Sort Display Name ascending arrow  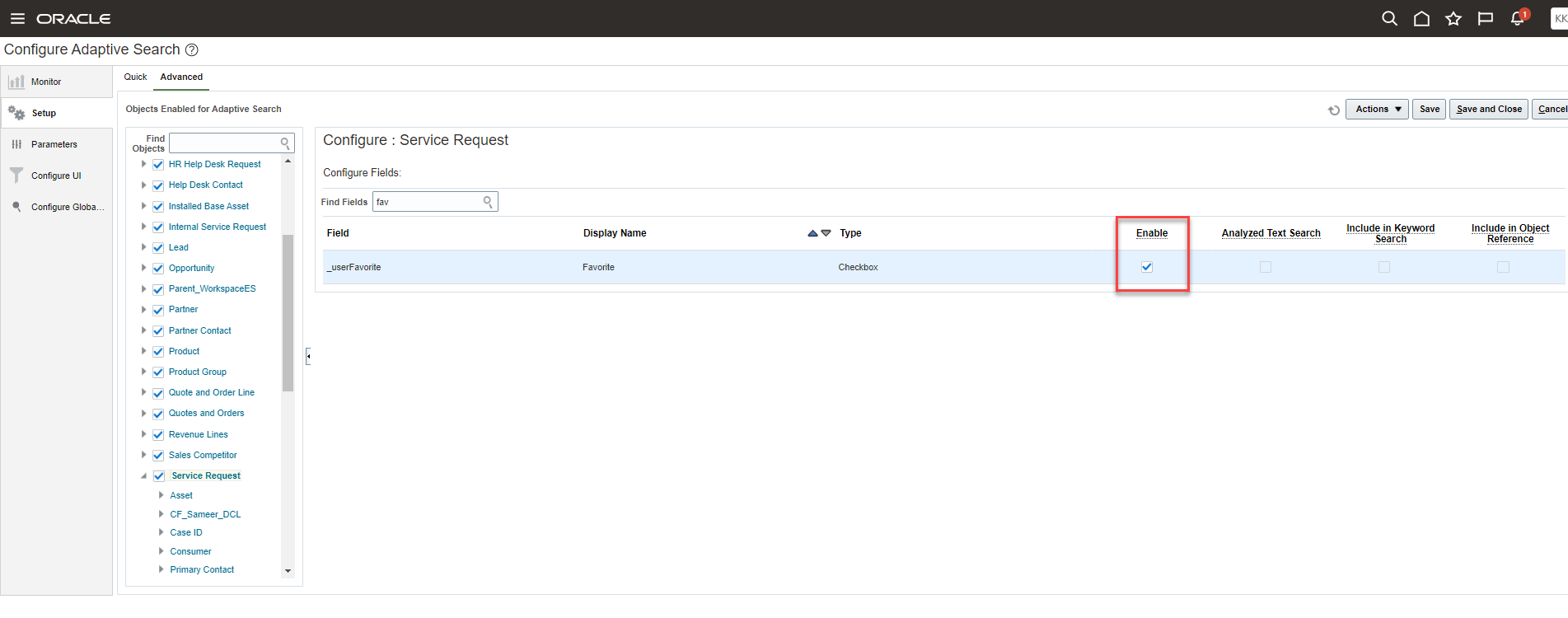pos(812,233)
